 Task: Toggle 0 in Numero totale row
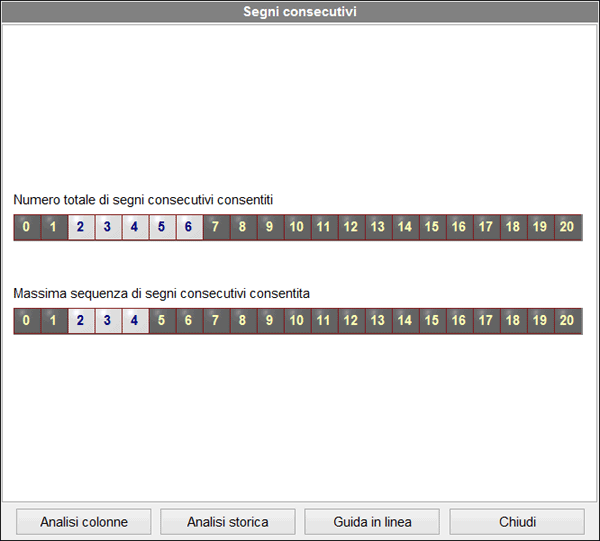pos(26,227)
